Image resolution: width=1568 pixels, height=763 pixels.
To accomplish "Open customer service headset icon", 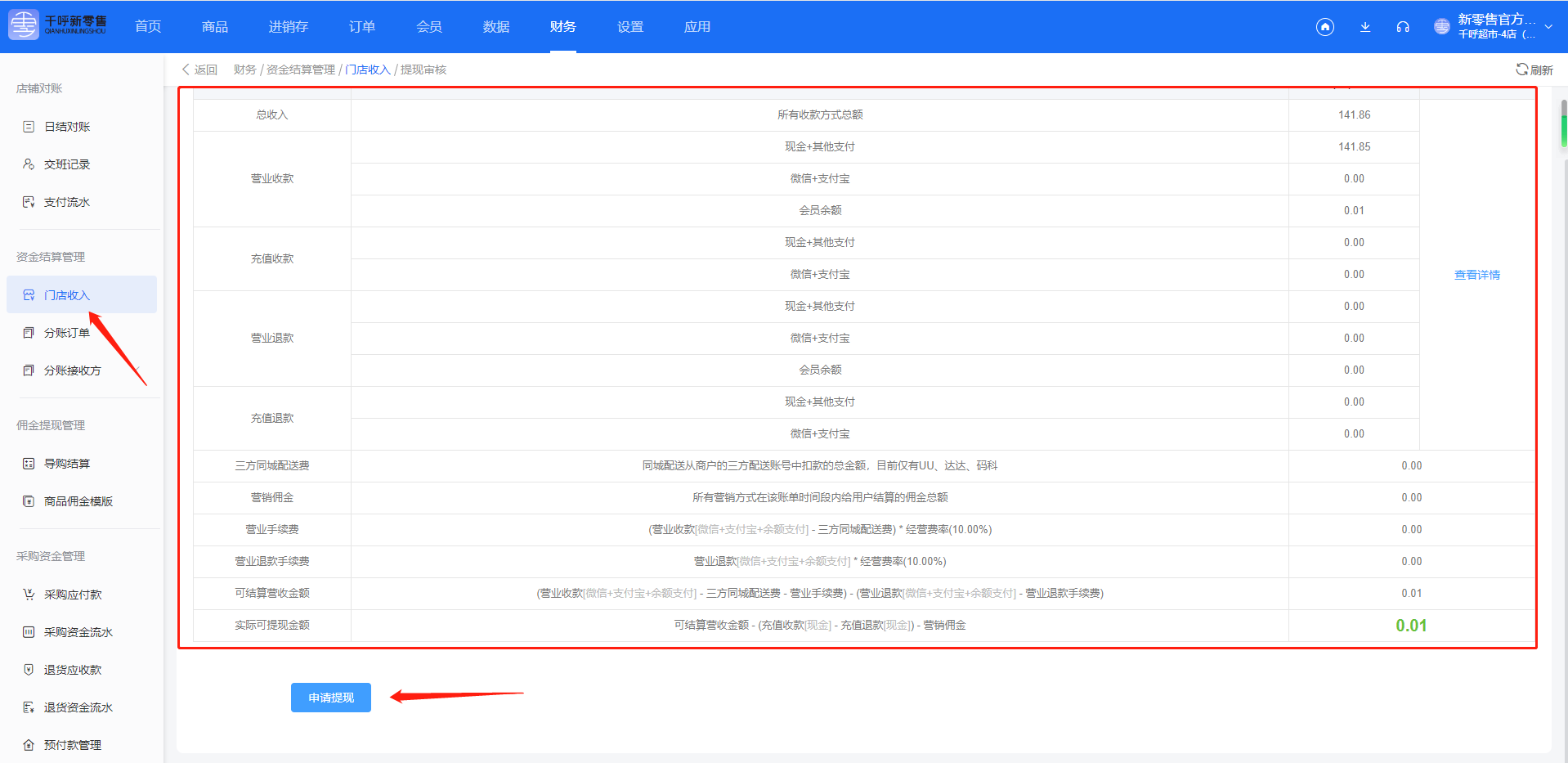I will (1403, 27).
